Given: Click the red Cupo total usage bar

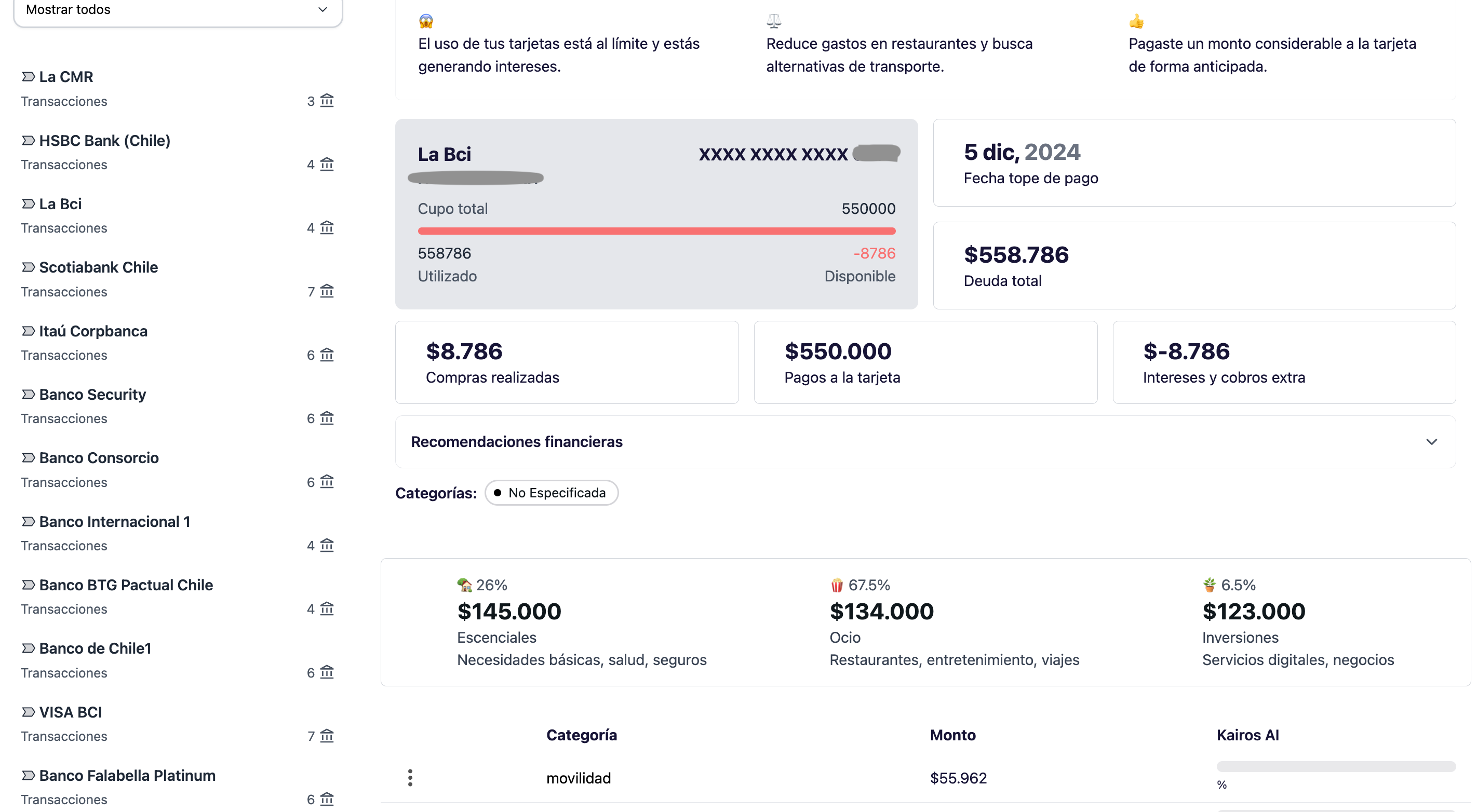Looking at the screenshot, I should (656, 231).
